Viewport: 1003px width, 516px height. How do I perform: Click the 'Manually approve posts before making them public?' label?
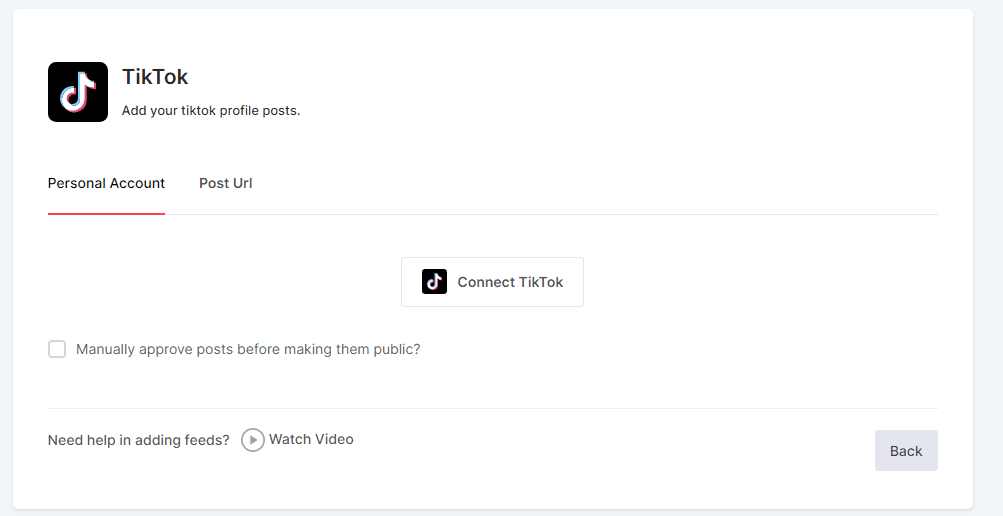[x=248, y=350]
